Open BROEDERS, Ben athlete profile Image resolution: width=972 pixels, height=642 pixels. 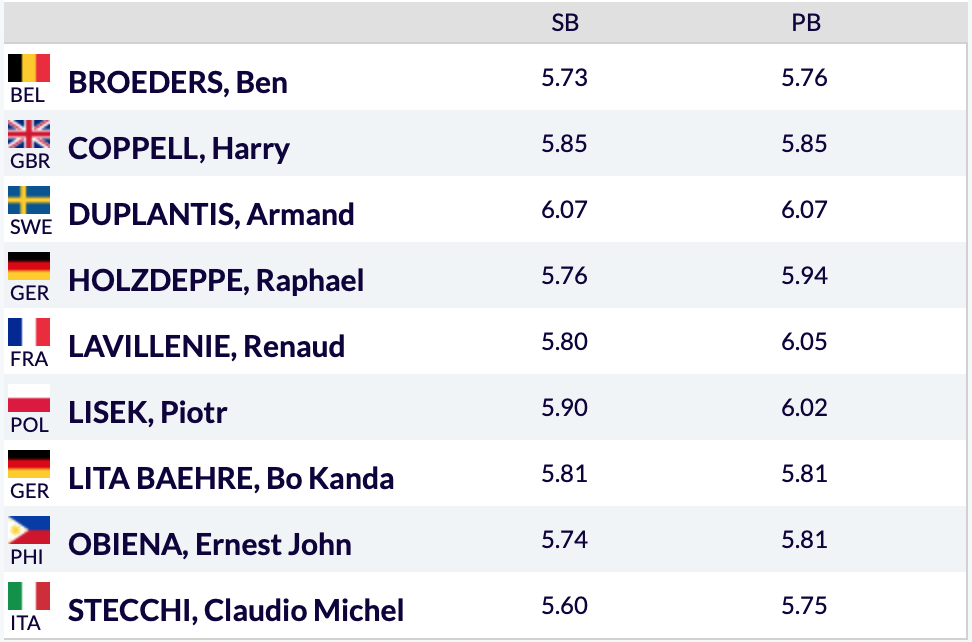point(178,82)
